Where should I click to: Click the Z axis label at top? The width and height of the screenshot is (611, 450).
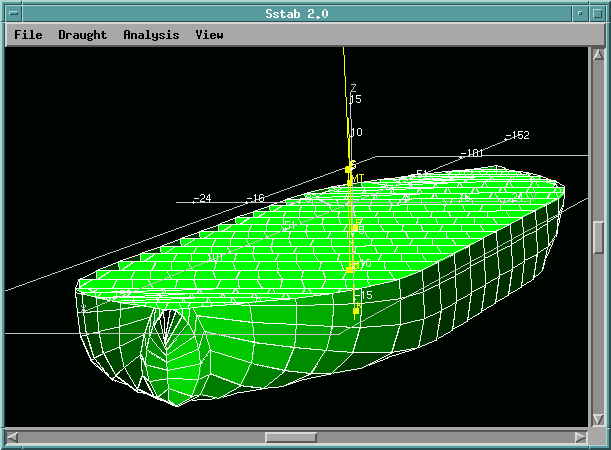[x=353, y=88]
